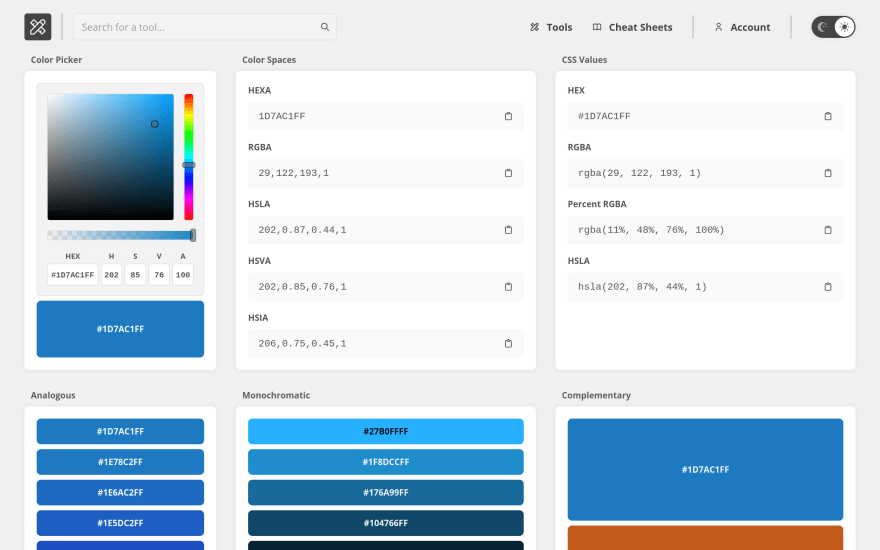This screenshot has height=550, width=880.
Task: Click the Account person icon
Action: coord(718,27)
